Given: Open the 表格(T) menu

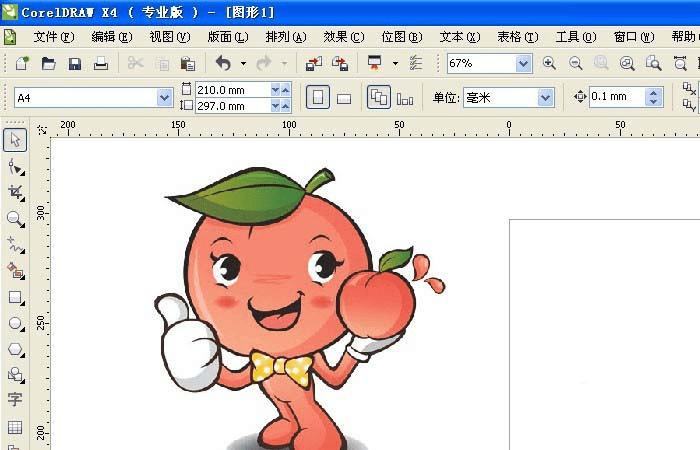Looking at the screenshot, I should pyautogui.click(x=518, y=37).
